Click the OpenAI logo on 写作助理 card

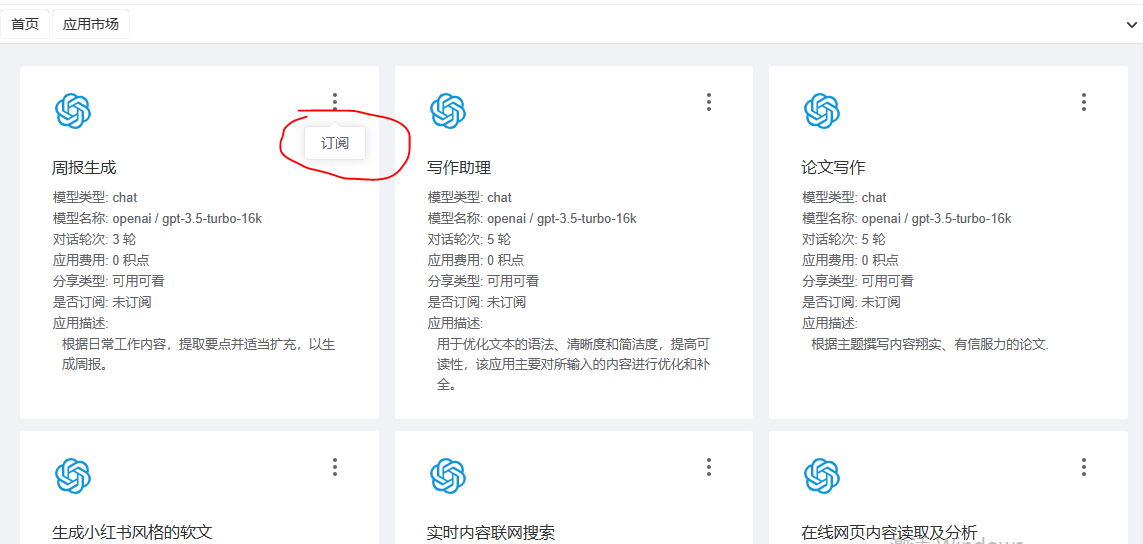447,111
